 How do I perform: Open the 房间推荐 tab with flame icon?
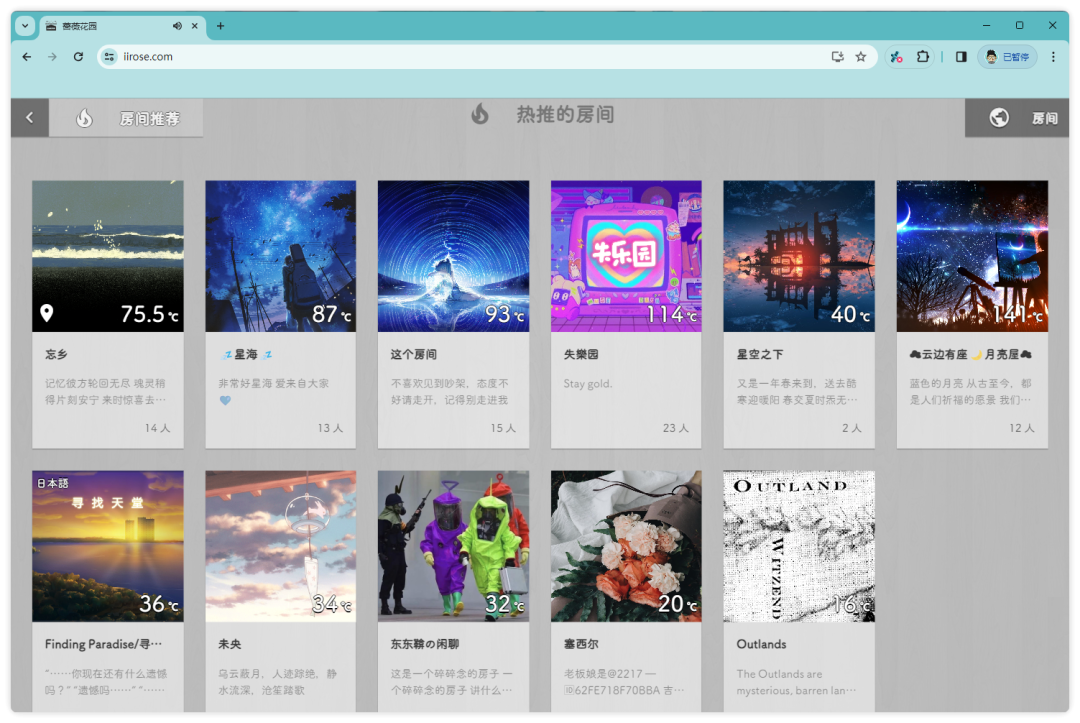coord(126,118)
